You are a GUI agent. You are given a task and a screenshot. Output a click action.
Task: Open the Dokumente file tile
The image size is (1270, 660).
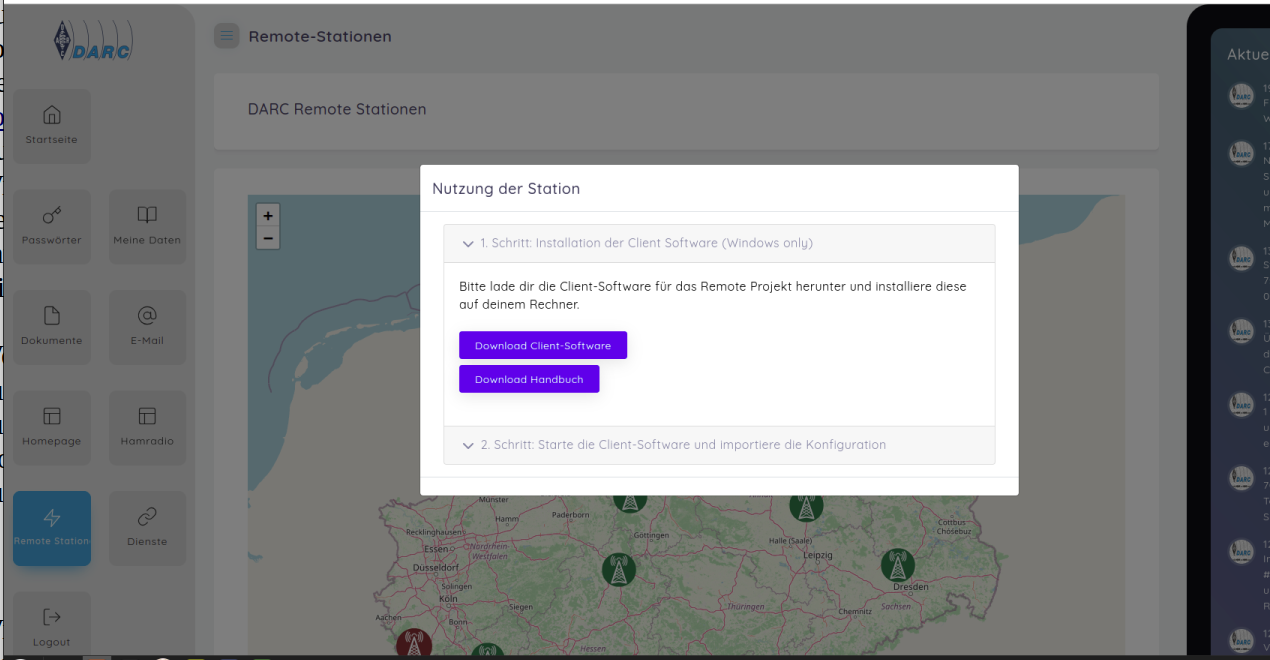[x=52, y=327]
